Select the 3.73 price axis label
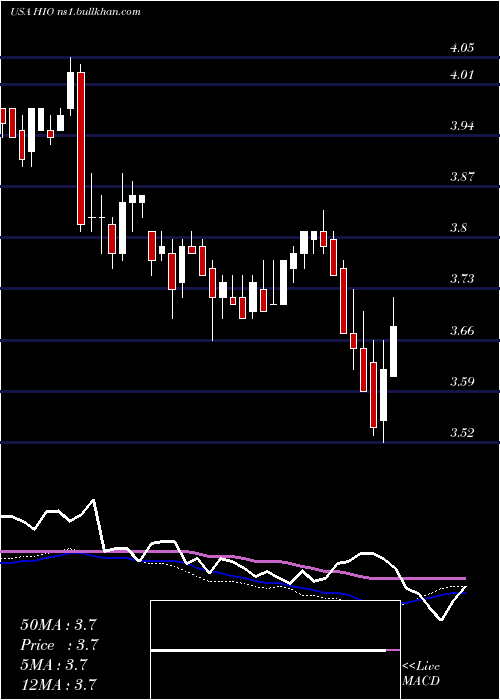 [462, 279]
